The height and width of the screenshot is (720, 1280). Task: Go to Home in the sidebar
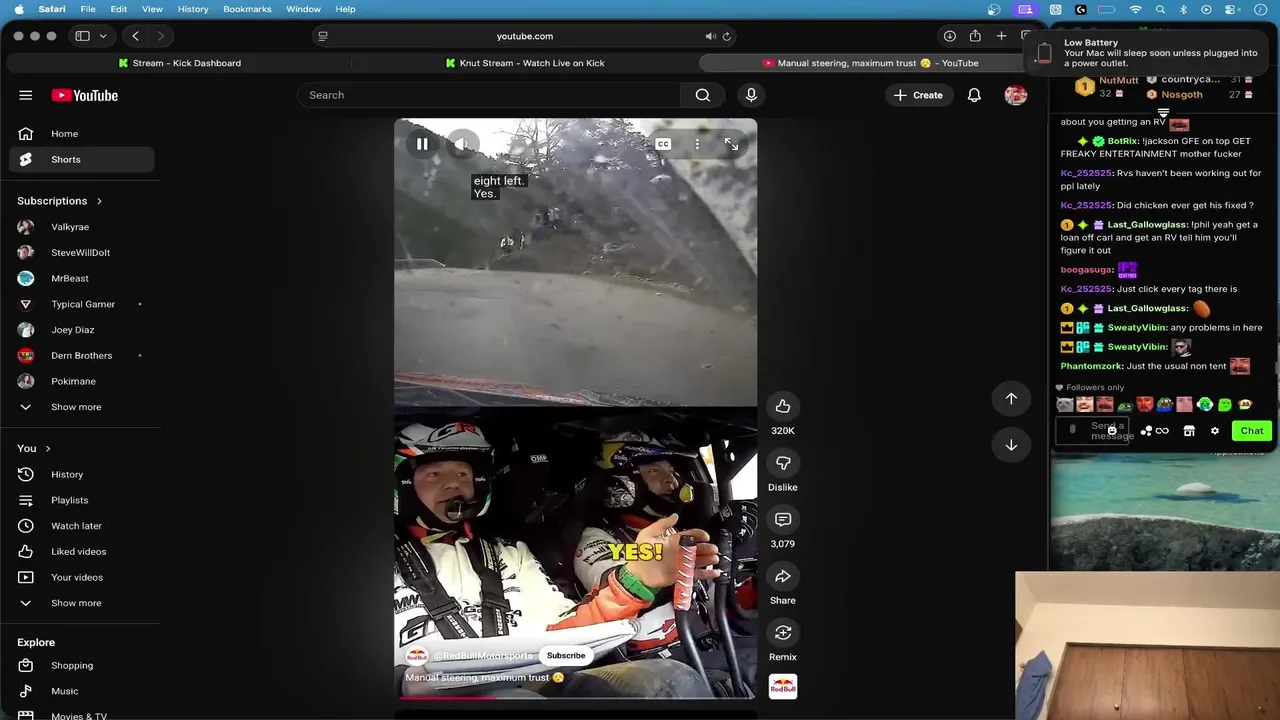81,134
